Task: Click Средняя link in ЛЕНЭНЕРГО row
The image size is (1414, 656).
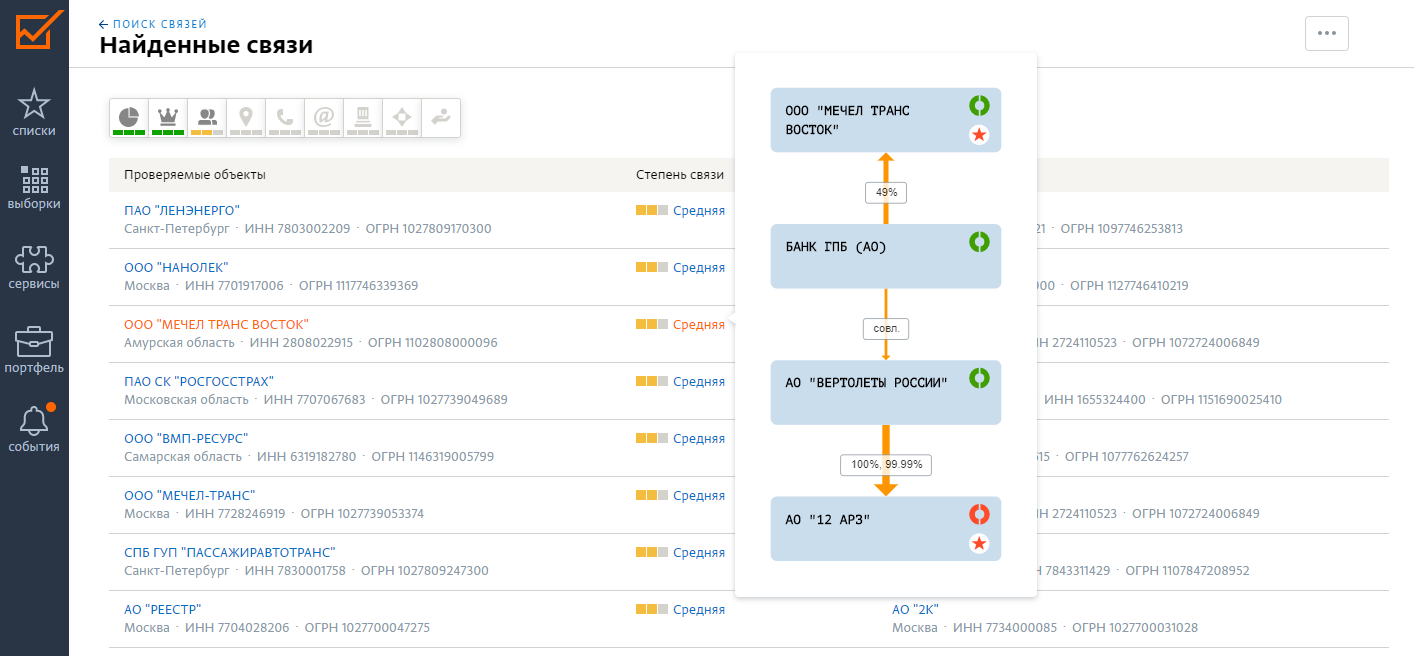Action: [x=699, y=210]
